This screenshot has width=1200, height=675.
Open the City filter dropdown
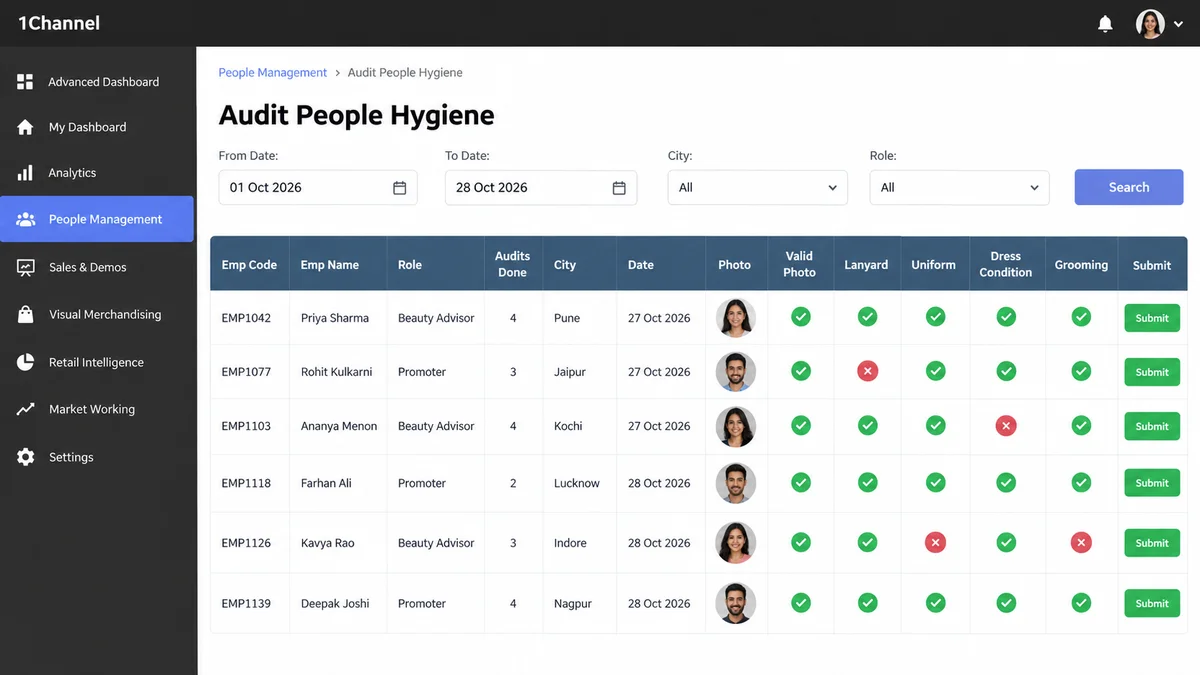(x=757, y=188)
